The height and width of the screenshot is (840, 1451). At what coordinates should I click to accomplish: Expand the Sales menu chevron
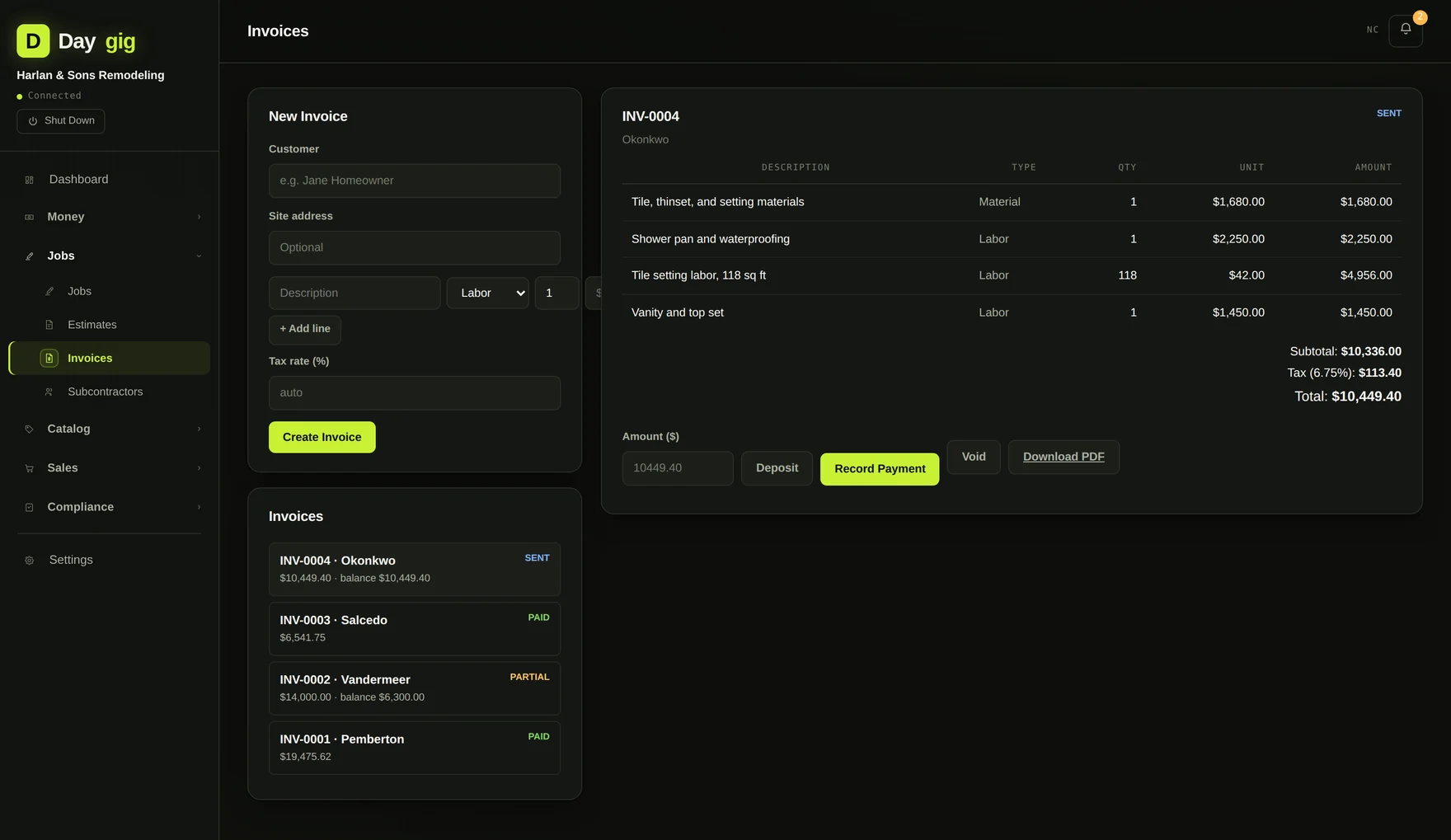199,468
